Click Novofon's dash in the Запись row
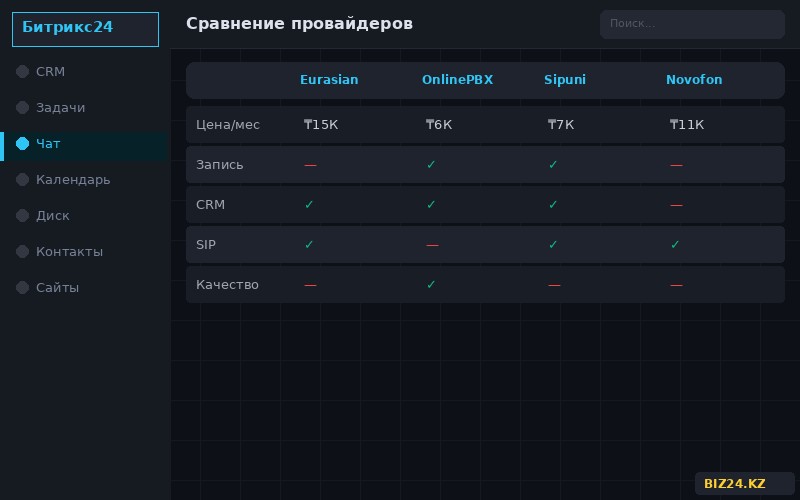This screenshot has height=500, width=800. (x=677, y=165)
